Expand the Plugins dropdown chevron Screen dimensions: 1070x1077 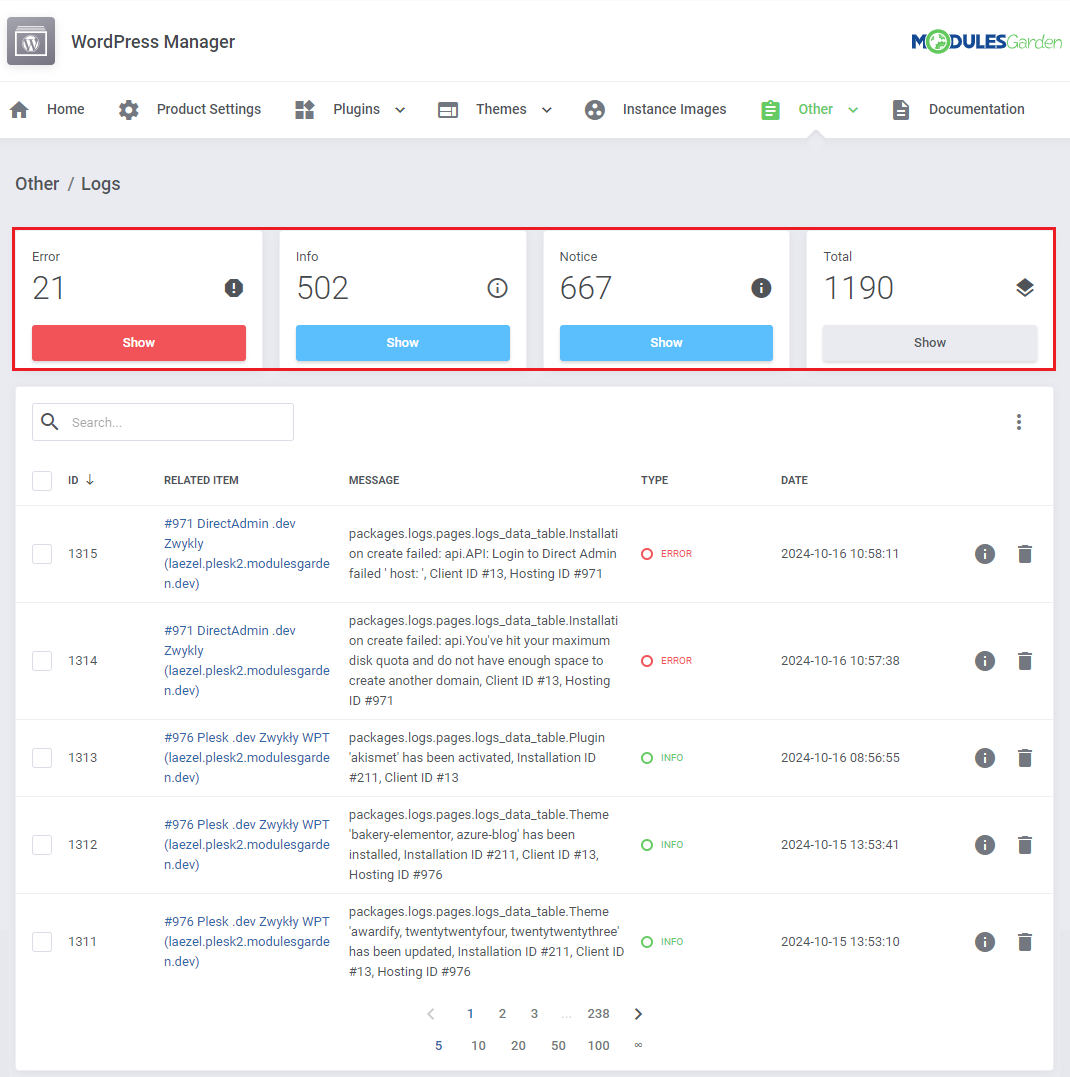pyautogui.click(x=400, y=110)
